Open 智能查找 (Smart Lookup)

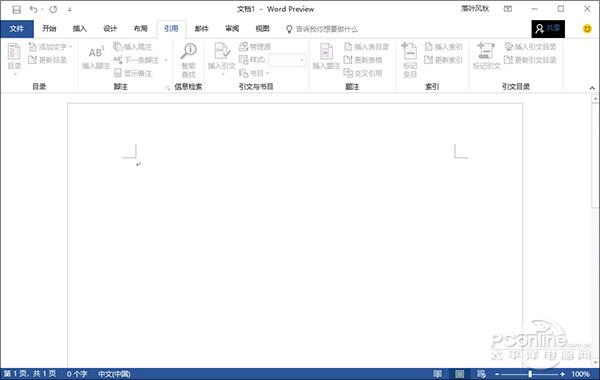[x=189, y=60]
